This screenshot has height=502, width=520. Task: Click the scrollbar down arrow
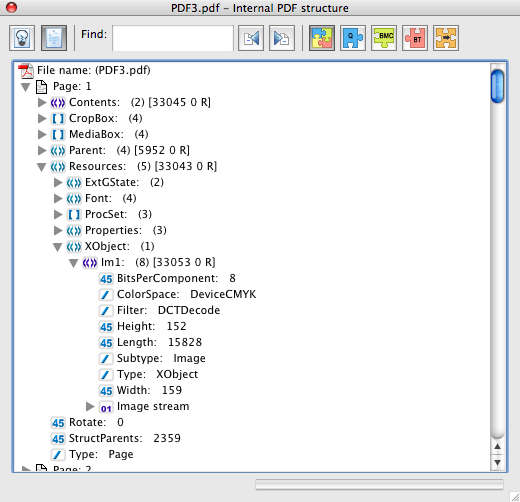[x=497, y=463]
